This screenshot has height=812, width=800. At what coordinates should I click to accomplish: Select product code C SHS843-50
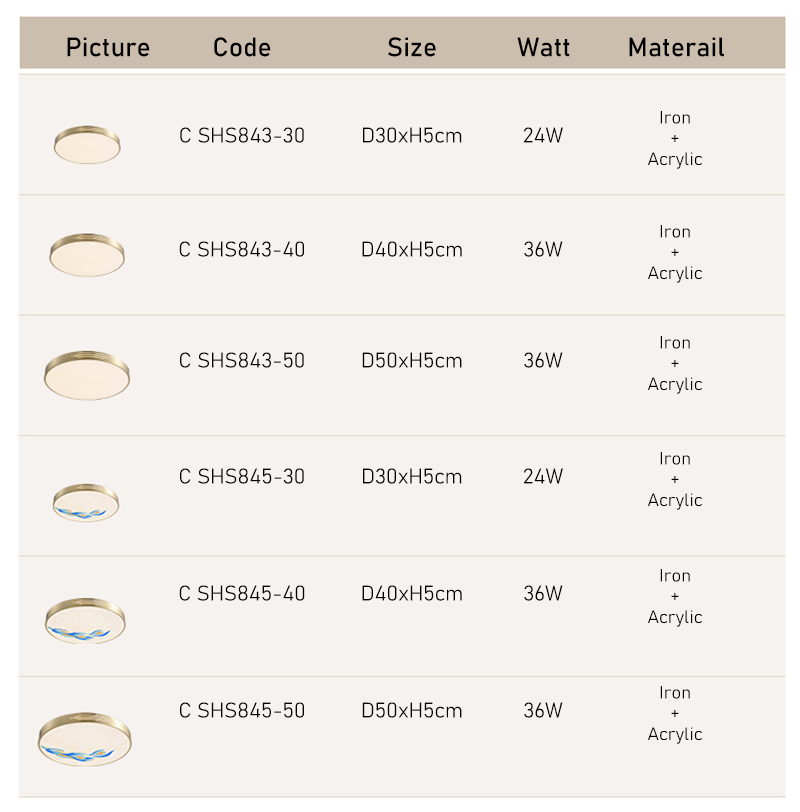pyautogui.click(x=242, y=360)
